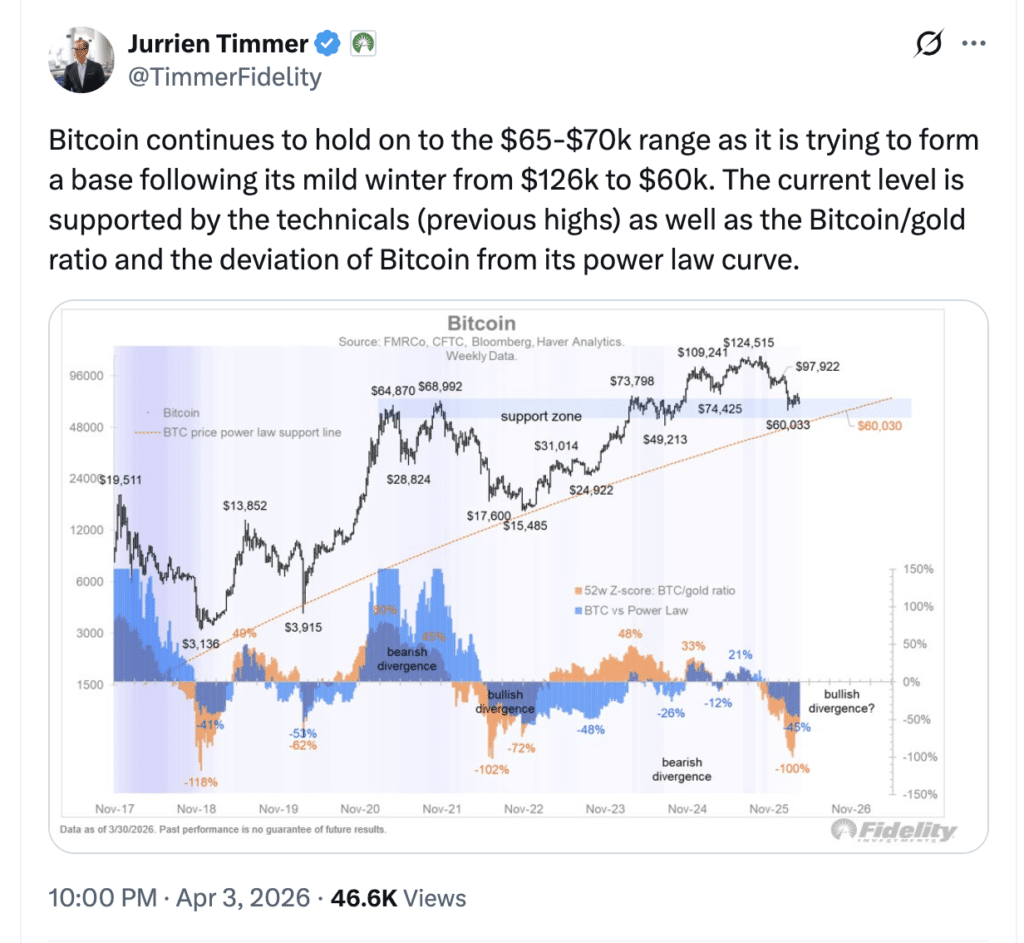This screenshot has height=943, width=1024.
Task: Click the Jurrien Timmer display name
Action: 219,44
